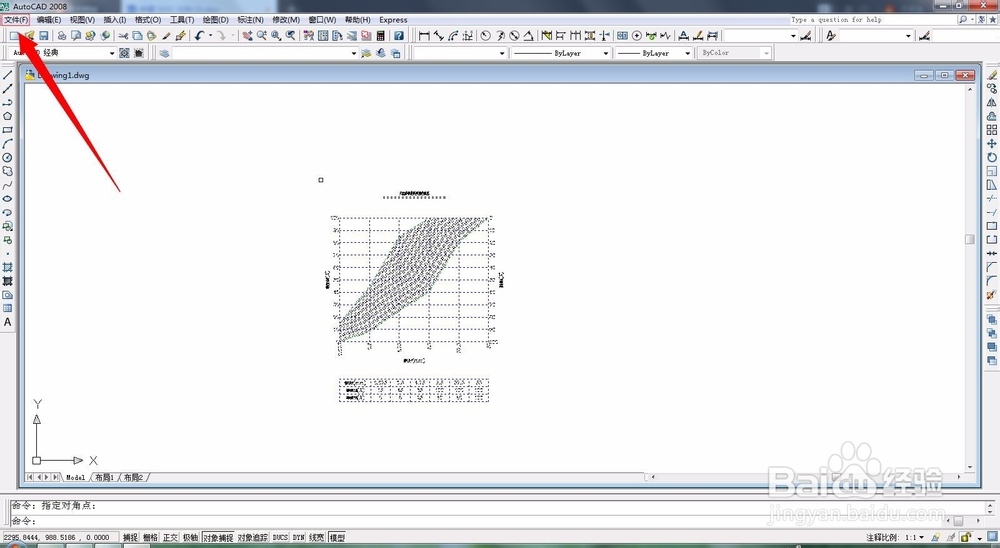
Task: Toggle 极轴 polar tracking
Action: pos(190,538)
